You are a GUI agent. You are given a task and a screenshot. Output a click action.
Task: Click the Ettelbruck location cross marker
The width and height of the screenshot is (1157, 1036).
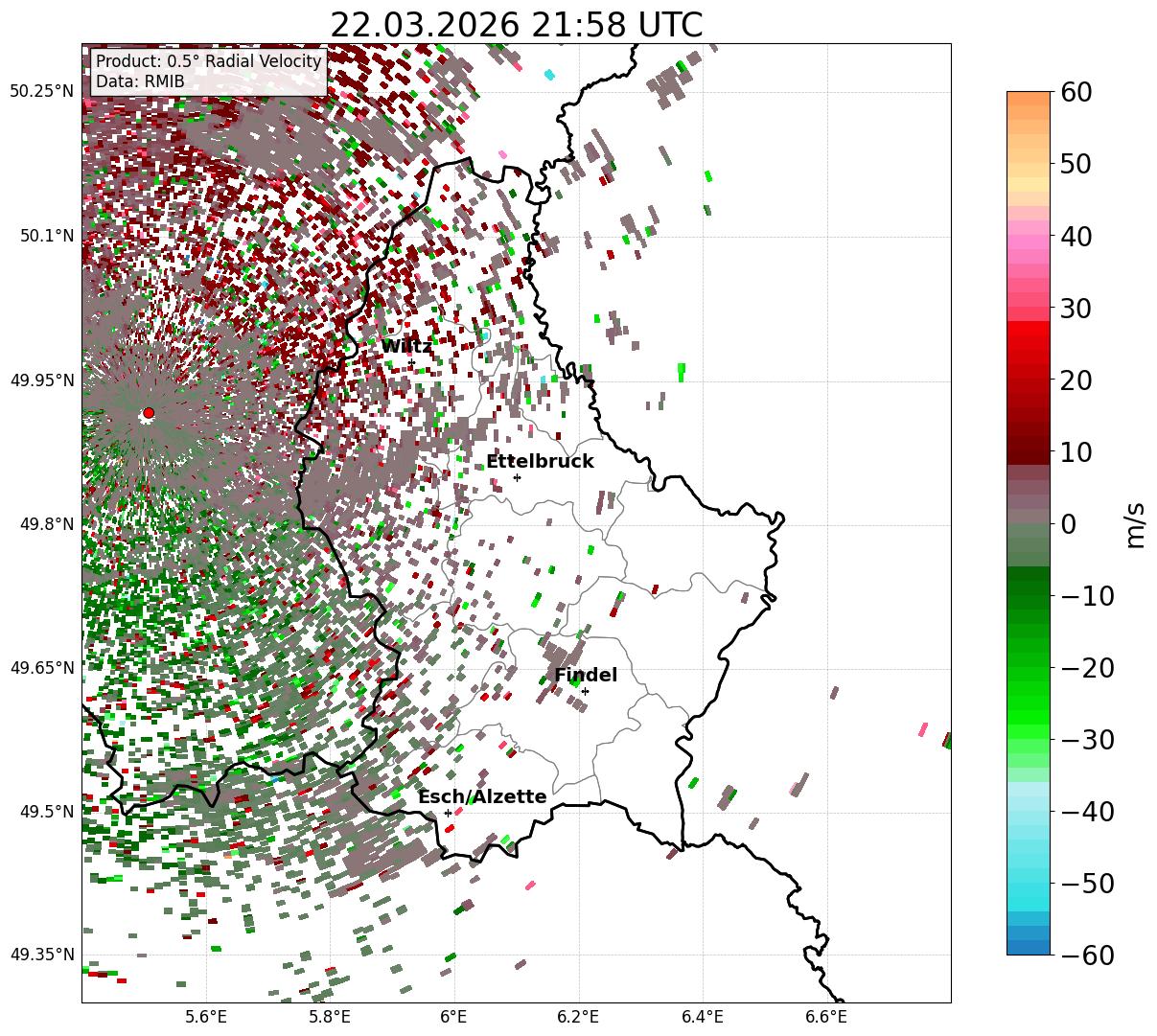[x=518, y=477]
